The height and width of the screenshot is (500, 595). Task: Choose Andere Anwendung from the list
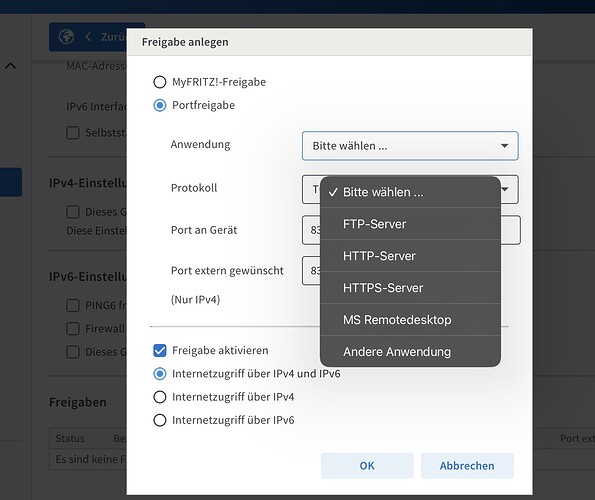coord(410,351)
